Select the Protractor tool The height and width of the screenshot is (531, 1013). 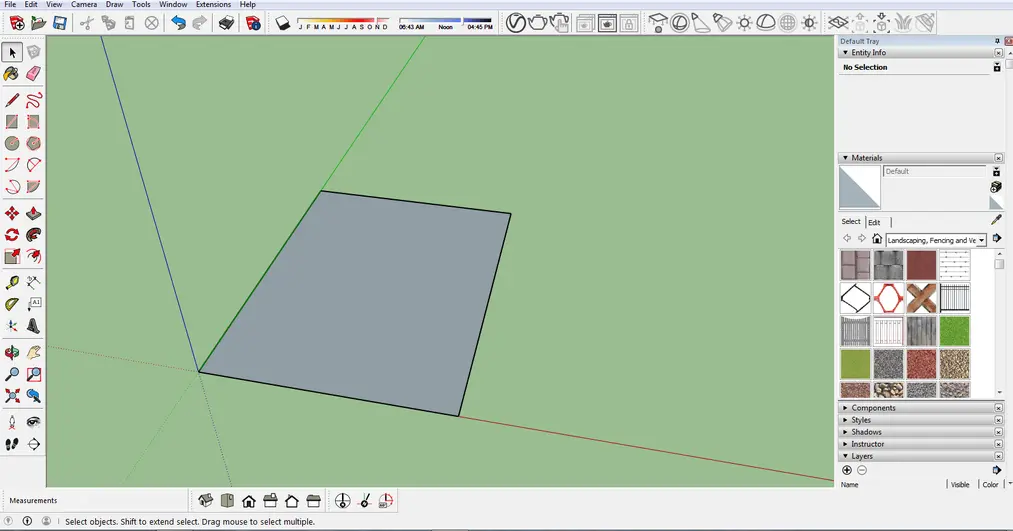coord(12,304)
